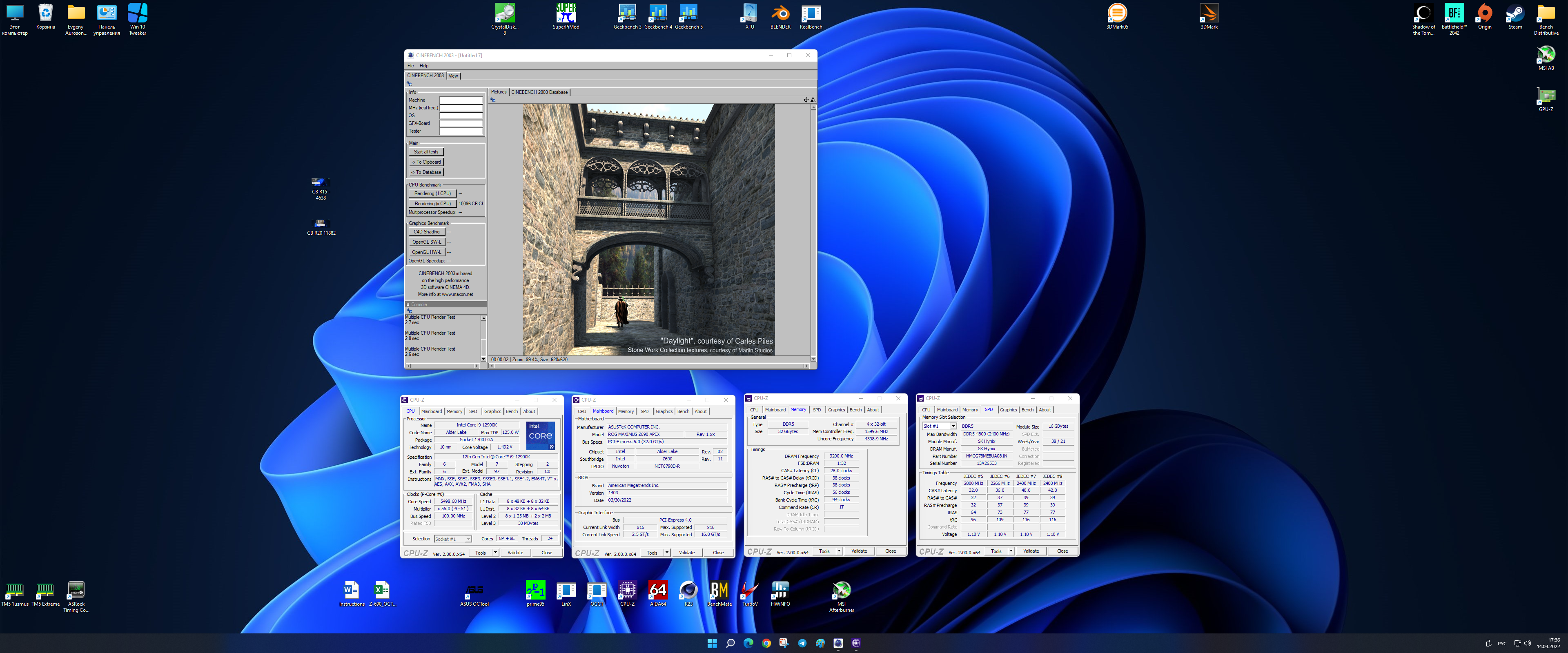Screen dimensions: 1568x653
Task: Click the GFX-Board input field
Action: pos(461,123)
